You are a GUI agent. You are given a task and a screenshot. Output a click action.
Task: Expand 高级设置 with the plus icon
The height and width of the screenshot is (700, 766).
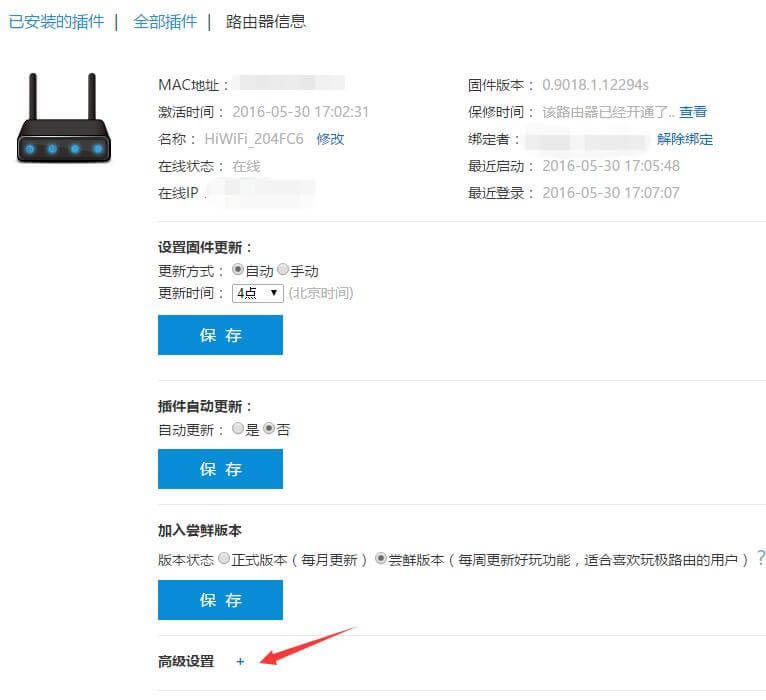240,661
